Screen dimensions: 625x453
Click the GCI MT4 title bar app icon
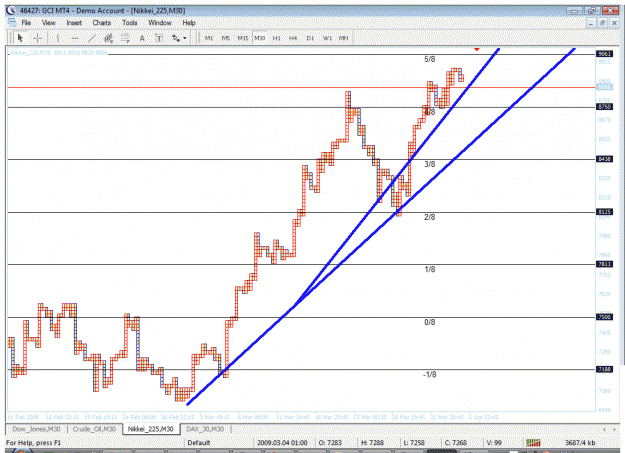coord(10,10)
